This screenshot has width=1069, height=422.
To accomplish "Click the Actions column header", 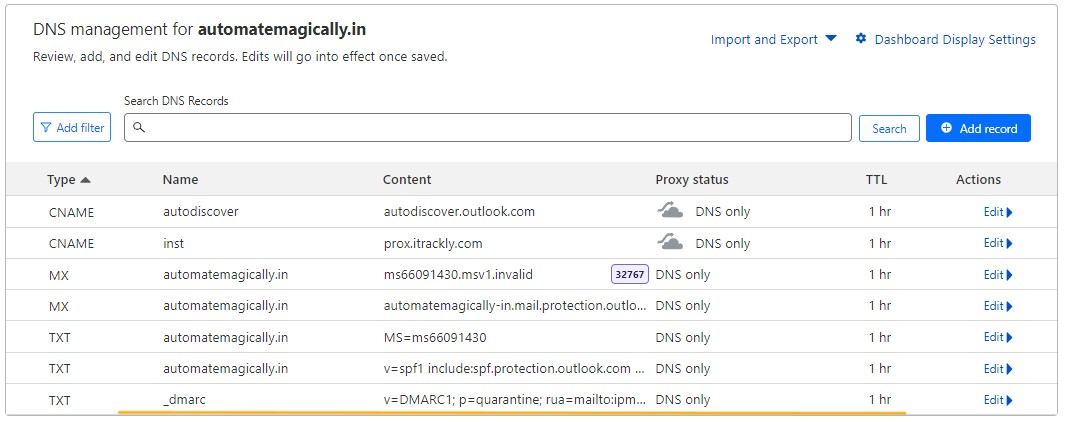I will tap(978, 180).
